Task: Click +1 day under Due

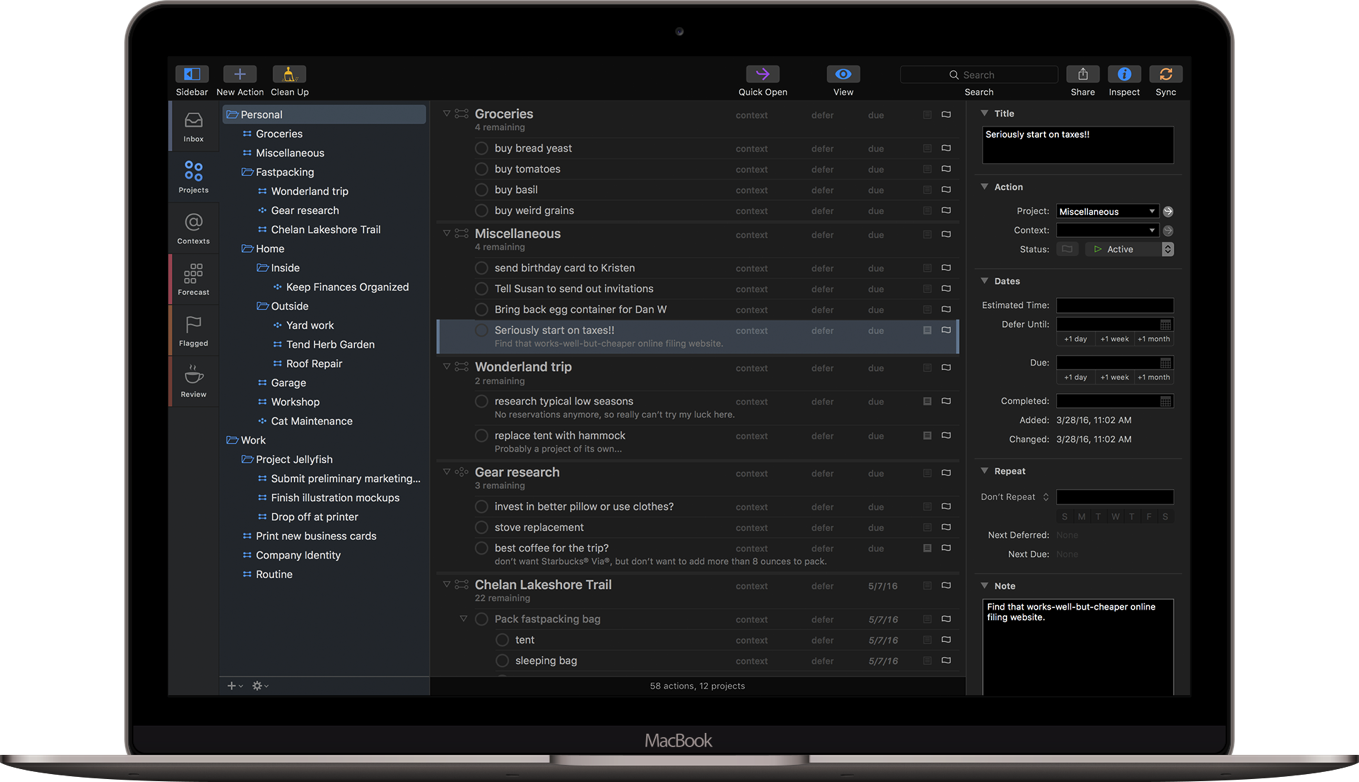Action: point(1075,377)
